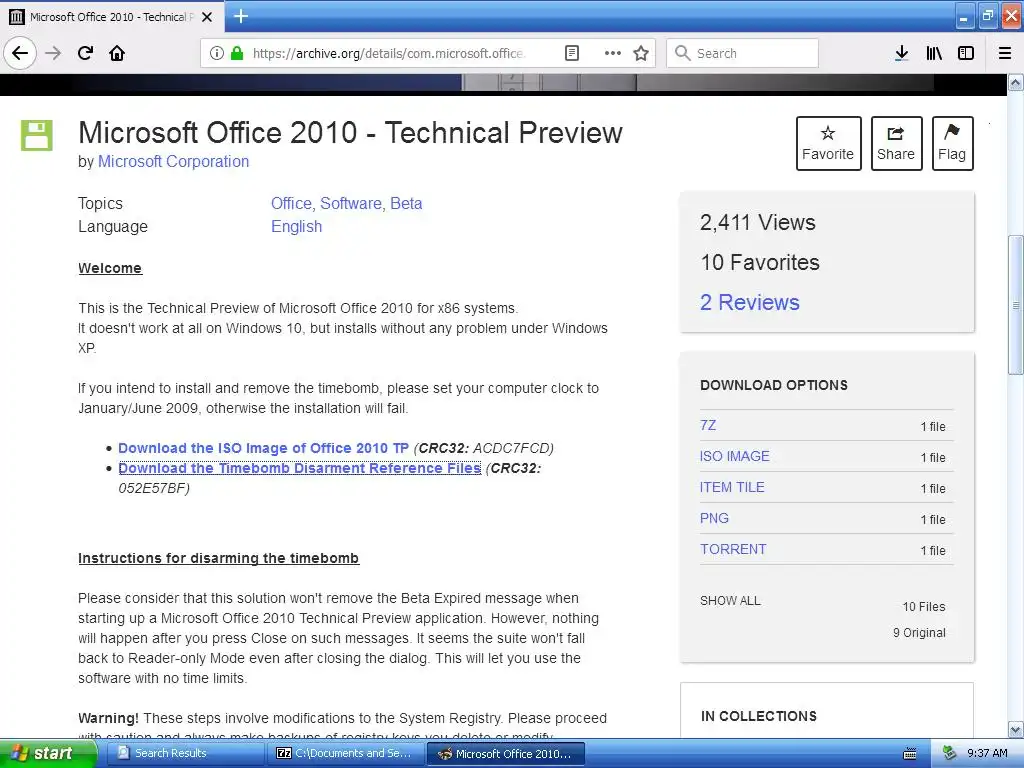Switch to Search Results taskbar window
The image size is (1024, 768).
pyautogui.click(x=185, y=754)
